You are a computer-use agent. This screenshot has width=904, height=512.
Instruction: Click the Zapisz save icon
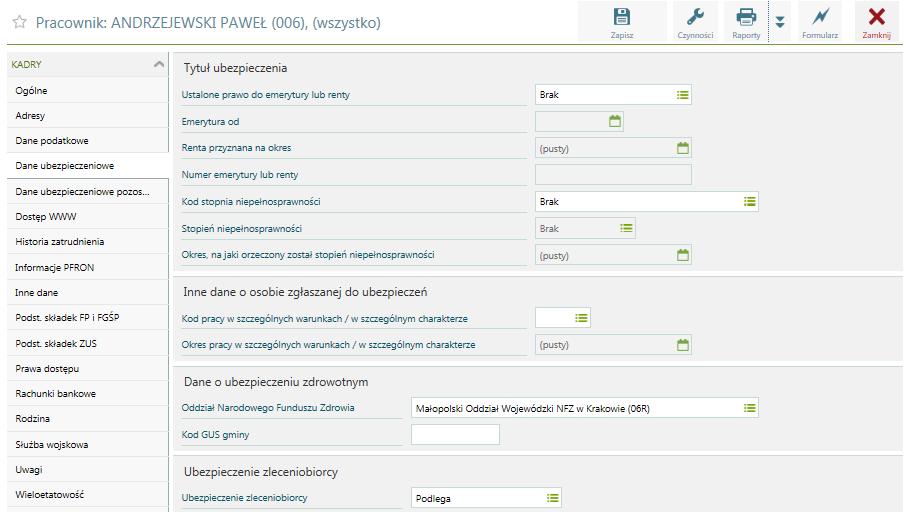(x=622, y=17)
